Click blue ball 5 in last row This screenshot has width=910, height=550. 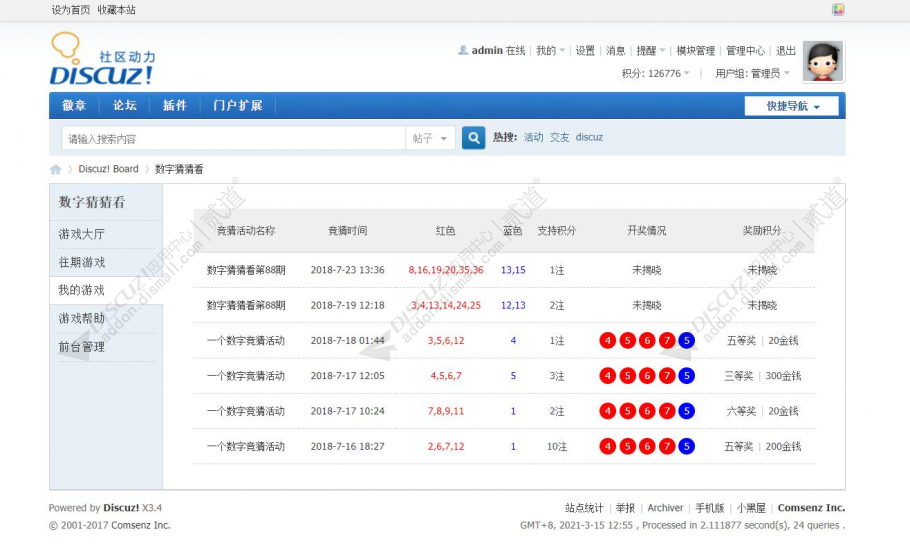coord(687,446)
